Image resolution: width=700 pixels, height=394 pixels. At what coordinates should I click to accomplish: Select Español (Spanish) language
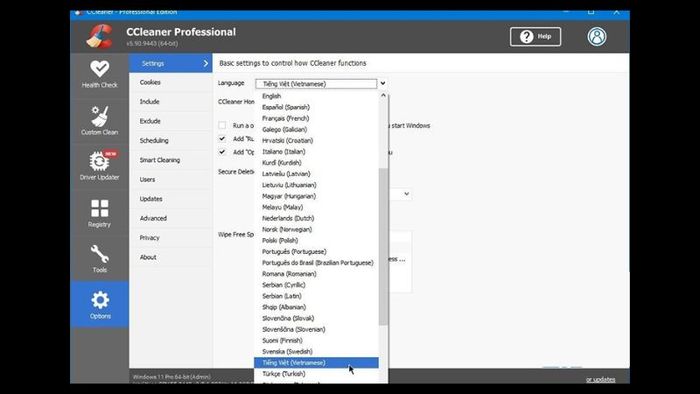click(x=317, y=107)
